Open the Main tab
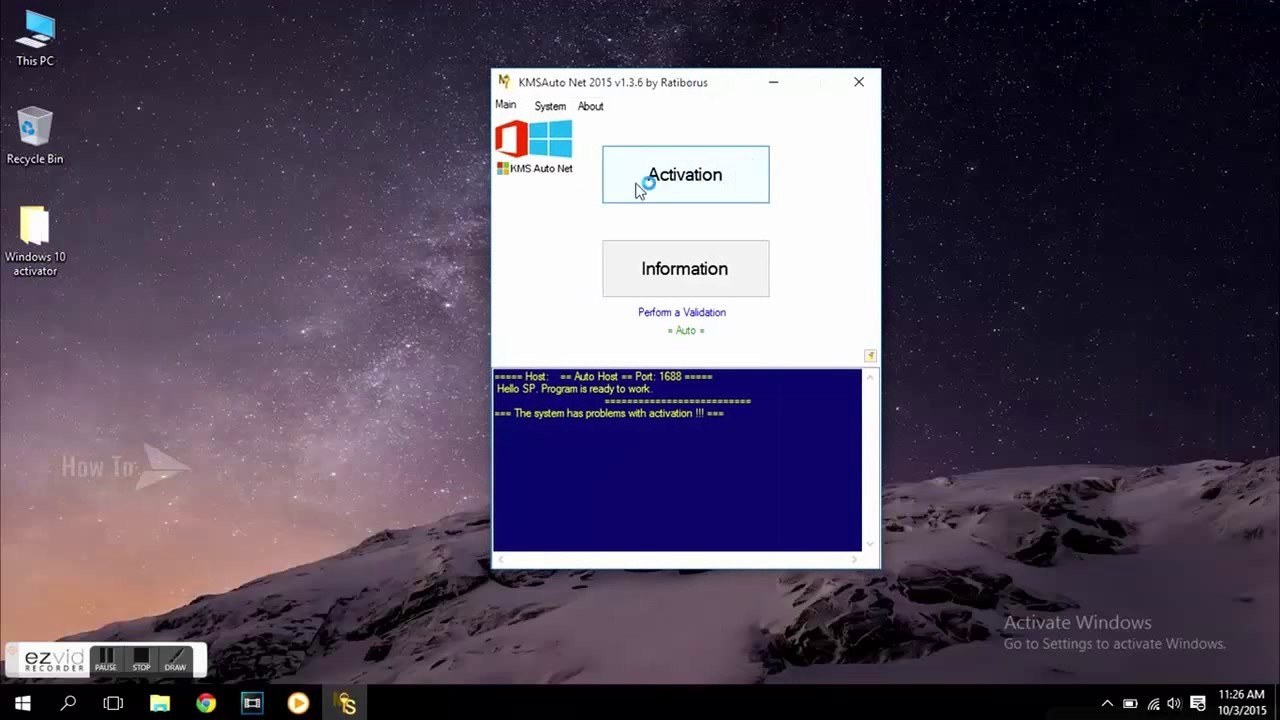Screen dimensions: 1280x720 point(506,105)
